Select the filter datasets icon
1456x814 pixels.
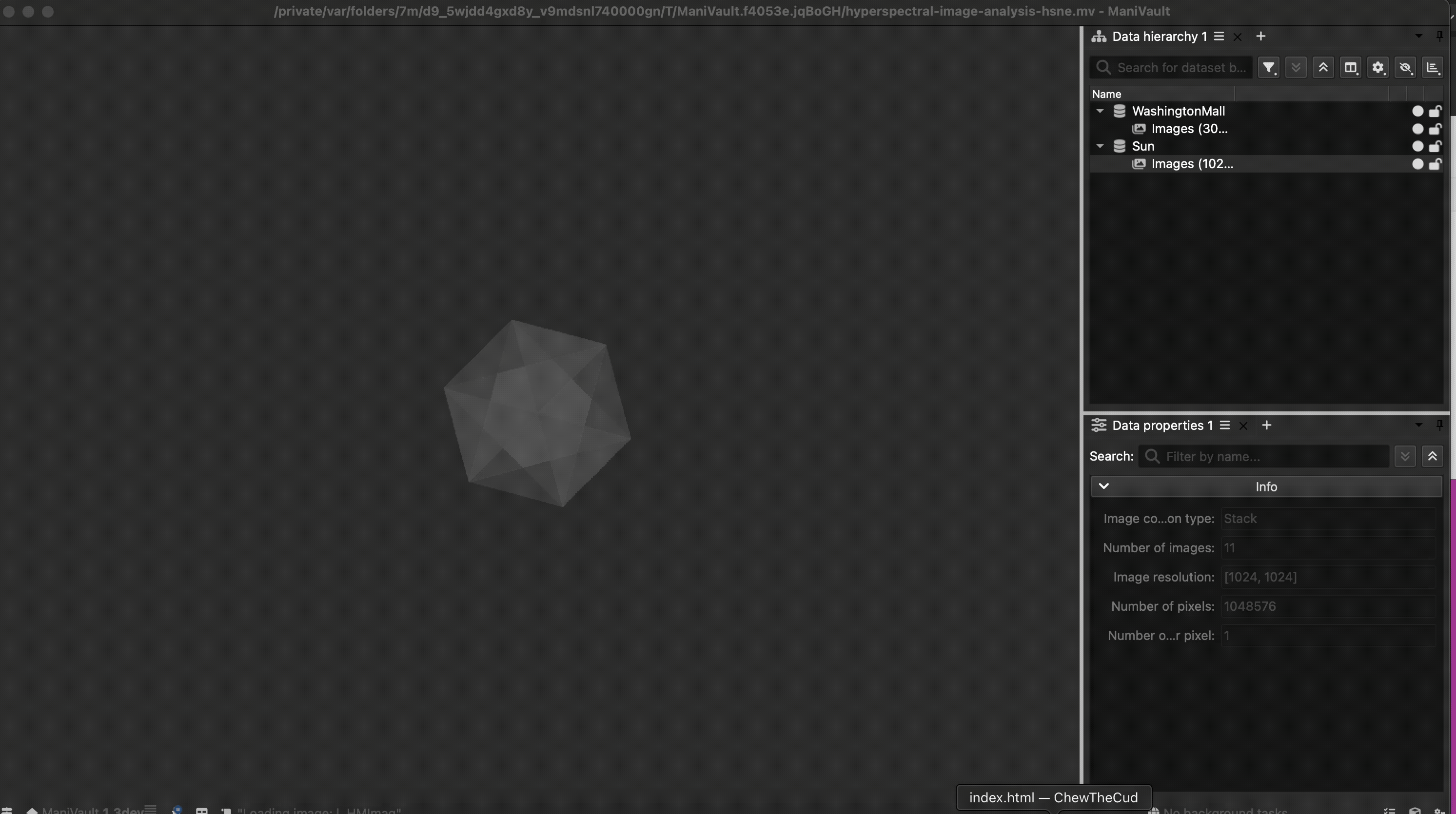(x=1268, y=67)
